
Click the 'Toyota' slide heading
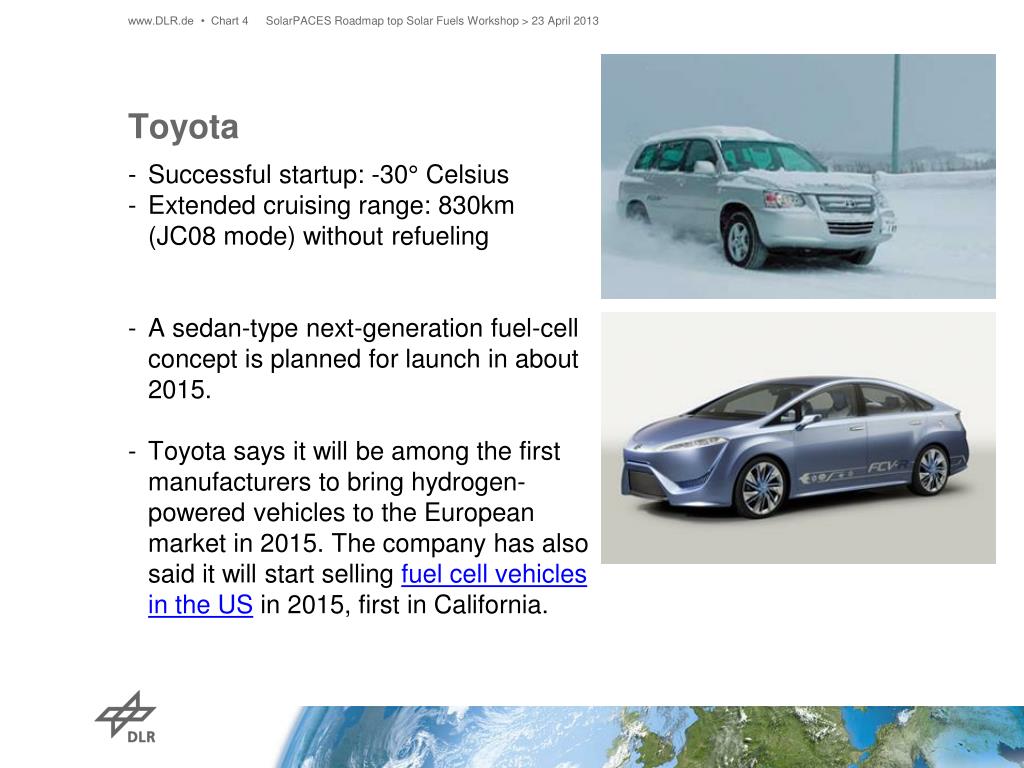click(x=184, y=127)
